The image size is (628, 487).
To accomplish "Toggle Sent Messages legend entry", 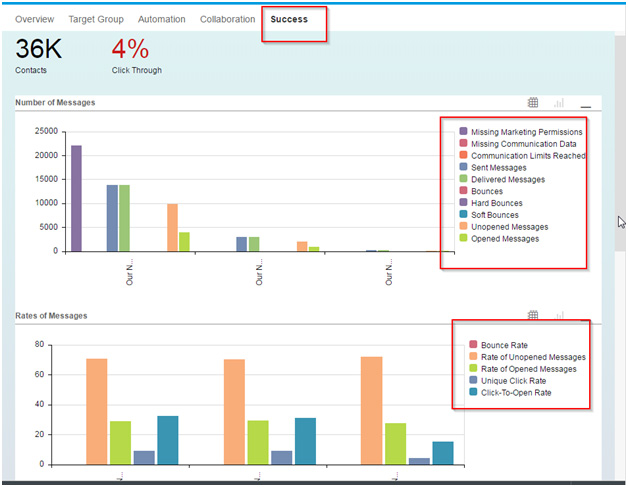I will click(x=493, y=167).
